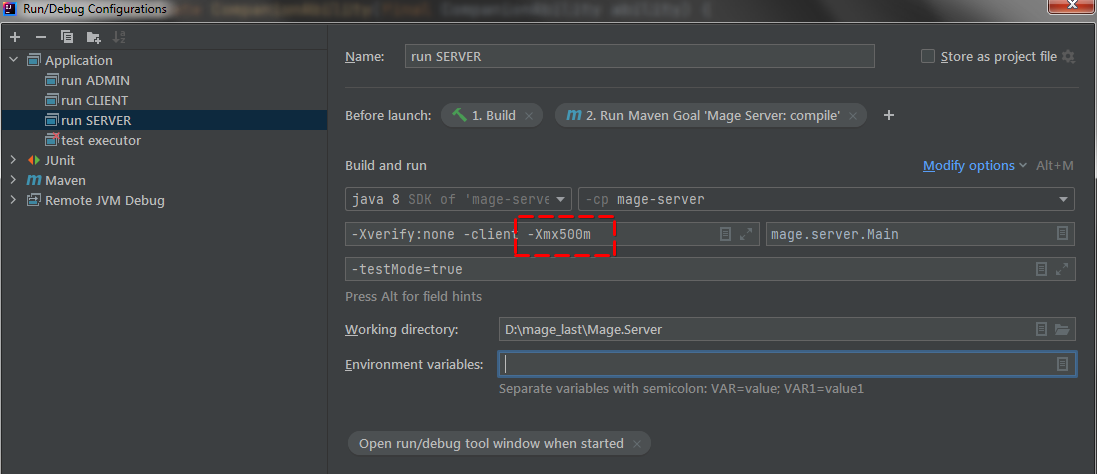Click the Remote JVM Debug icon
Screen dimensions: 1097x474
[34, 201]
